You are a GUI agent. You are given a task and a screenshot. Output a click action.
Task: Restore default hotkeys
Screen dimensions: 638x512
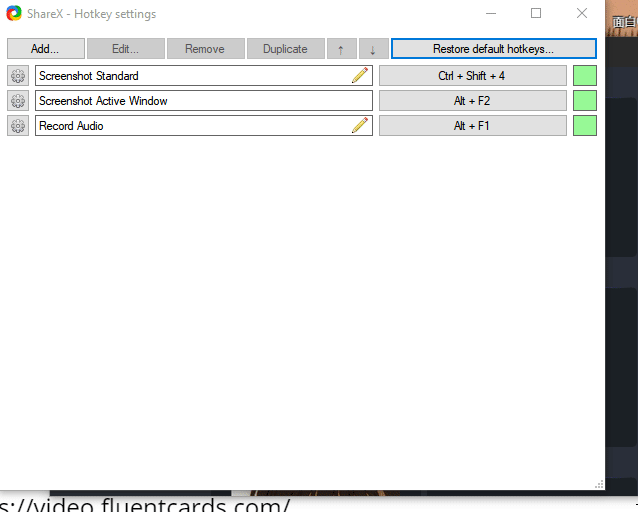coord(494,49)
